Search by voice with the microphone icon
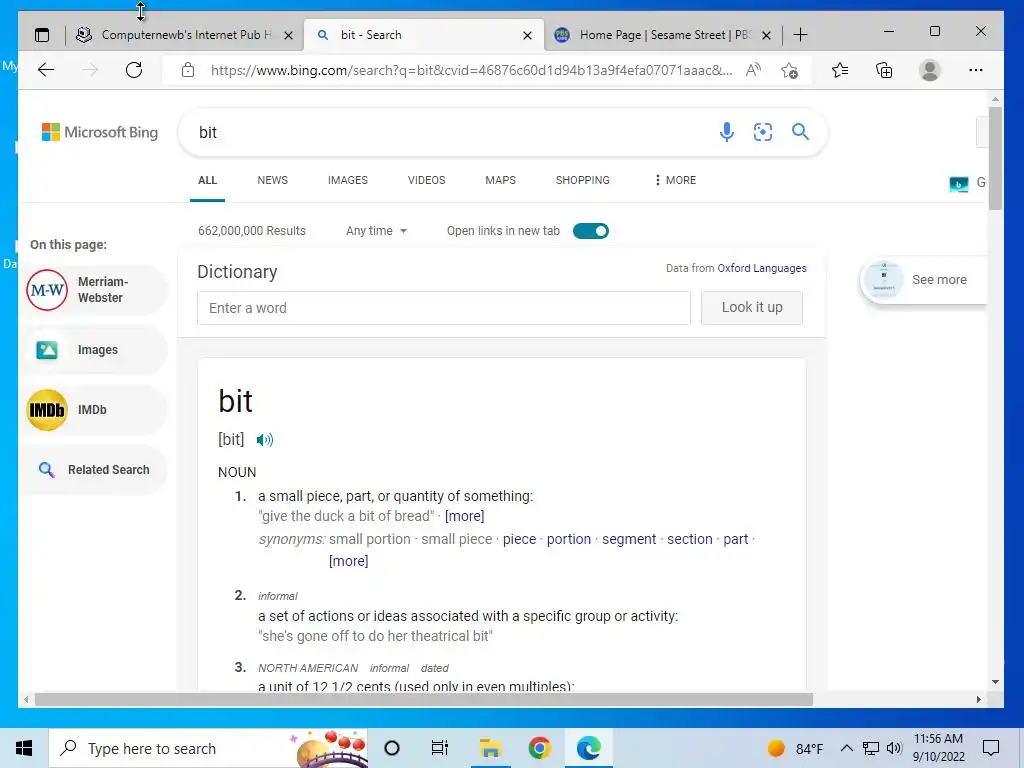The width and height of the screenshot is (1024, 768). pos(726,132)
